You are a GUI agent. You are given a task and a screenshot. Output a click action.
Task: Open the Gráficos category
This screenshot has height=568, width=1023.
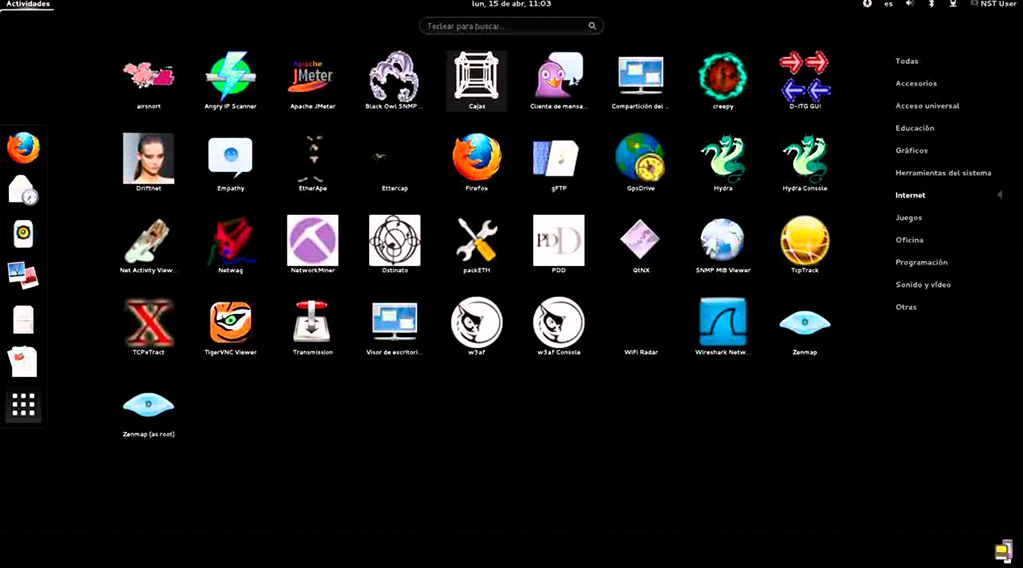911,151
